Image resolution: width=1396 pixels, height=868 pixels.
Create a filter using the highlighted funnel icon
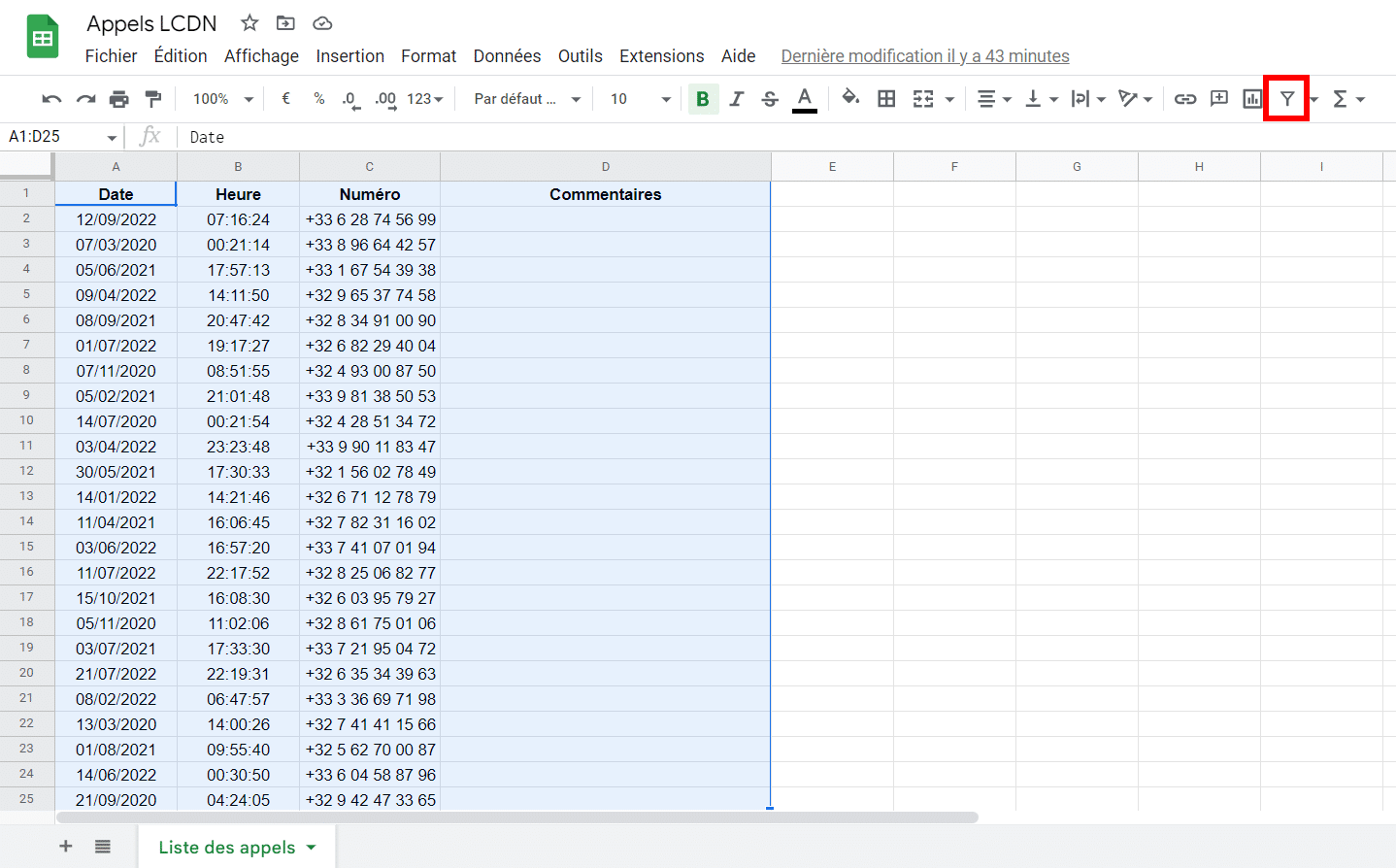pyautogui.click(x=1286, y=98)
